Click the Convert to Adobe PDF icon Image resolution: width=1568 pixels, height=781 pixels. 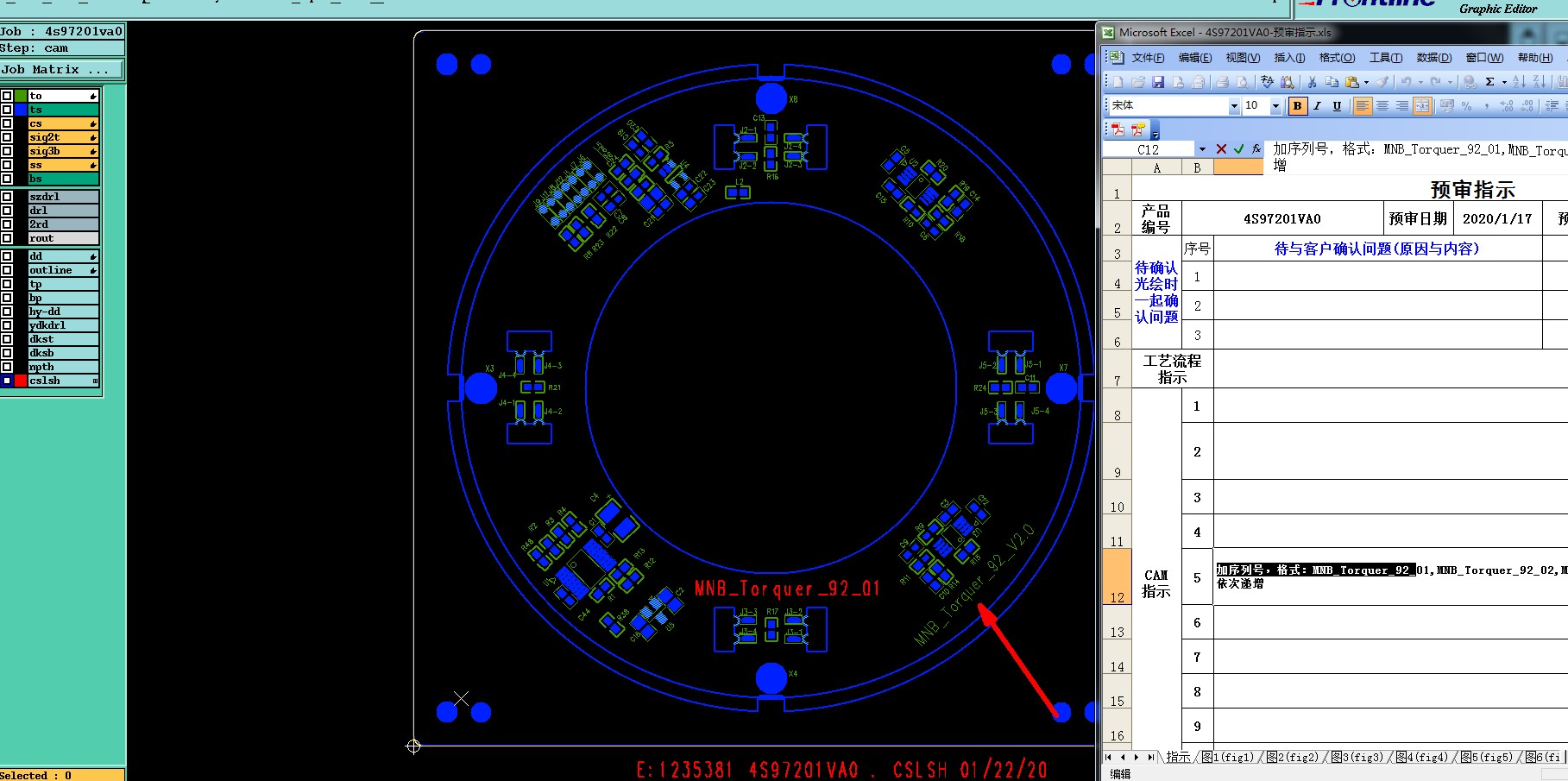[1118, 129]
